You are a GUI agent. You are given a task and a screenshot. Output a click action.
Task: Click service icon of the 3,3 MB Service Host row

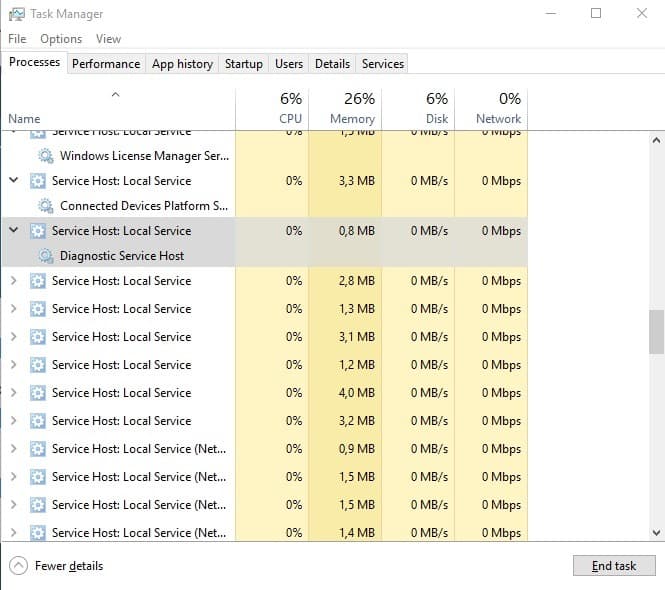pyautogui.click(x=38, y=181)
